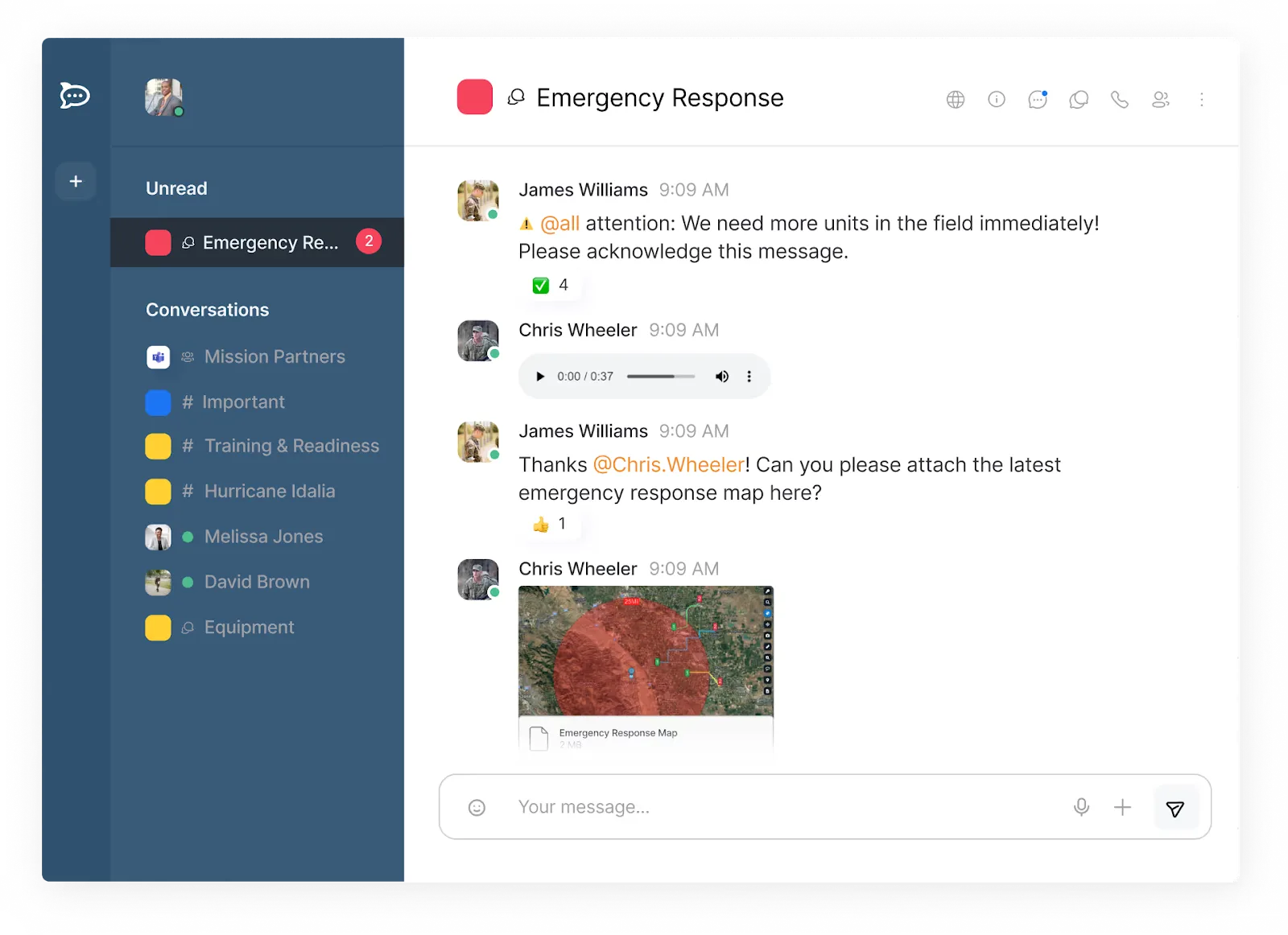Open plus attachment menu in composer

(x=1122, y=807)
